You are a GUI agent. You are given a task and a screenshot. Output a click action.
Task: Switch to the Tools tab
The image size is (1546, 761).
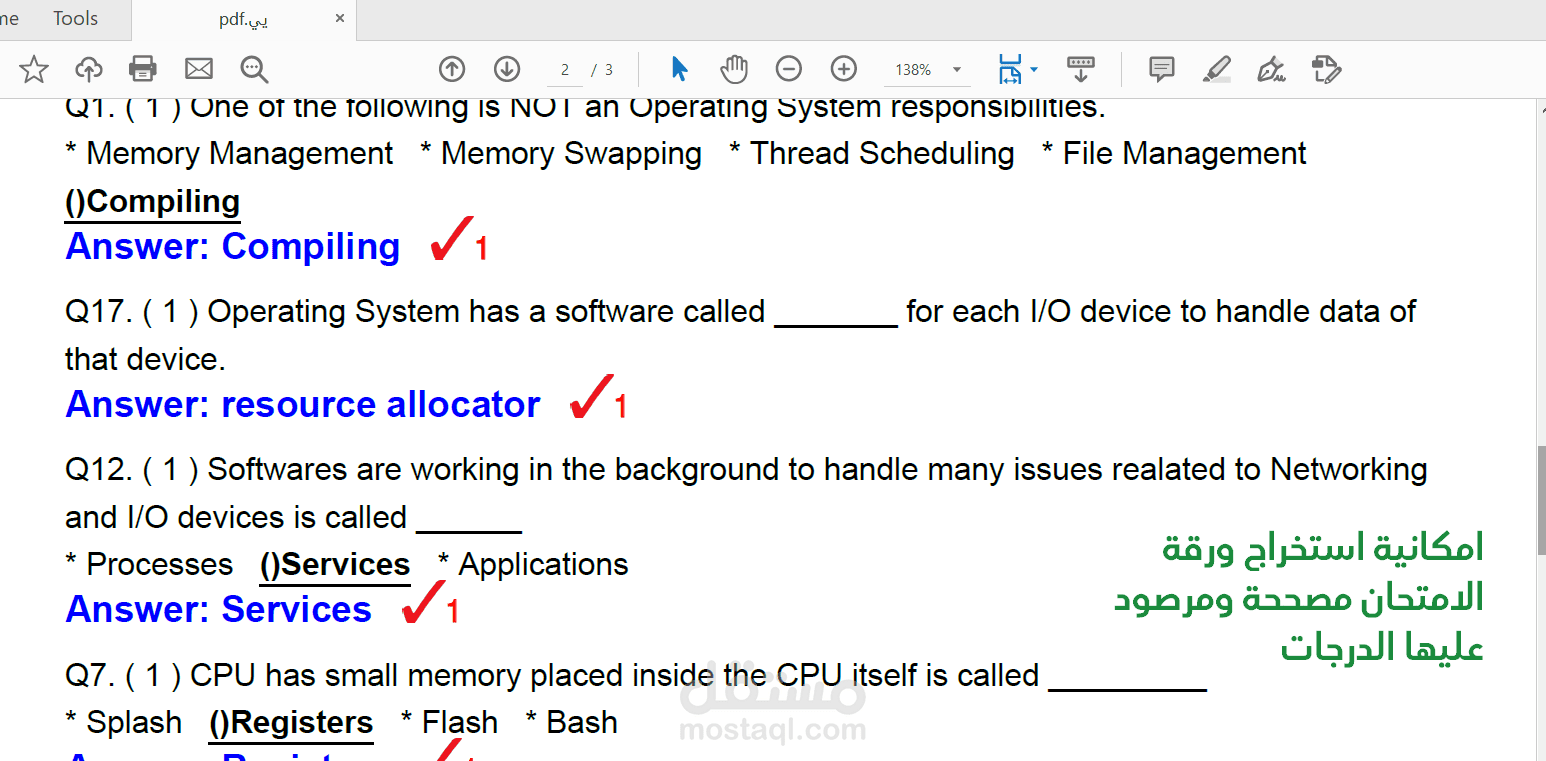(x=75, y=18)
